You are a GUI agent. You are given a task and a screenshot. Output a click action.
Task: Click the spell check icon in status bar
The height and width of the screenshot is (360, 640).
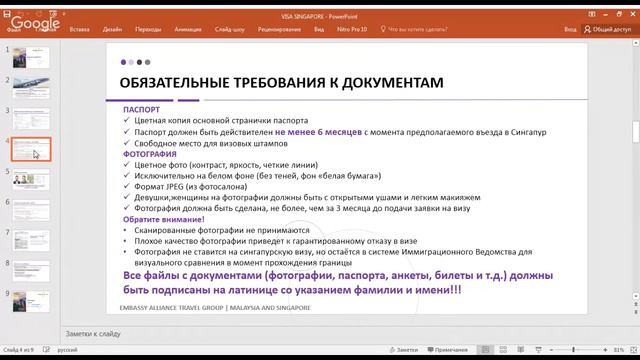pos(46,350)
